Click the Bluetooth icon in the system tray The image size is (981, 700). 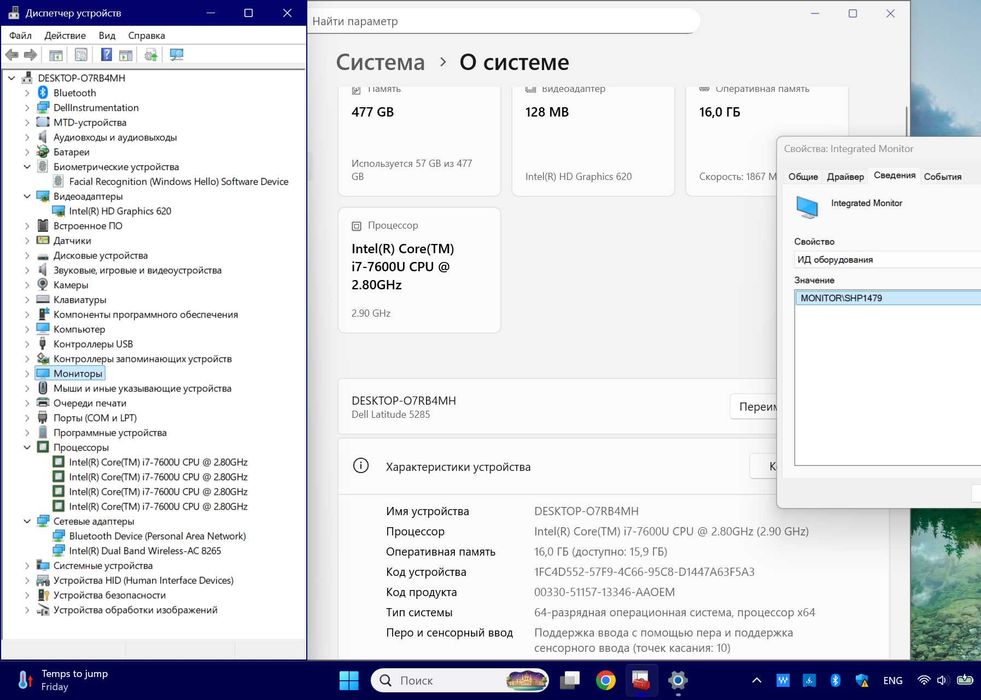pos(835,681)
